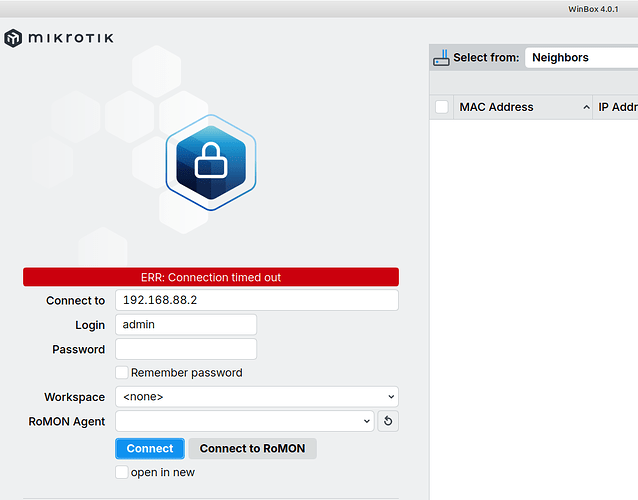The image size is (638, 500).
Task: Click the MikroTik logo icon
Action: pyautogui.click(x=13, y=38)
